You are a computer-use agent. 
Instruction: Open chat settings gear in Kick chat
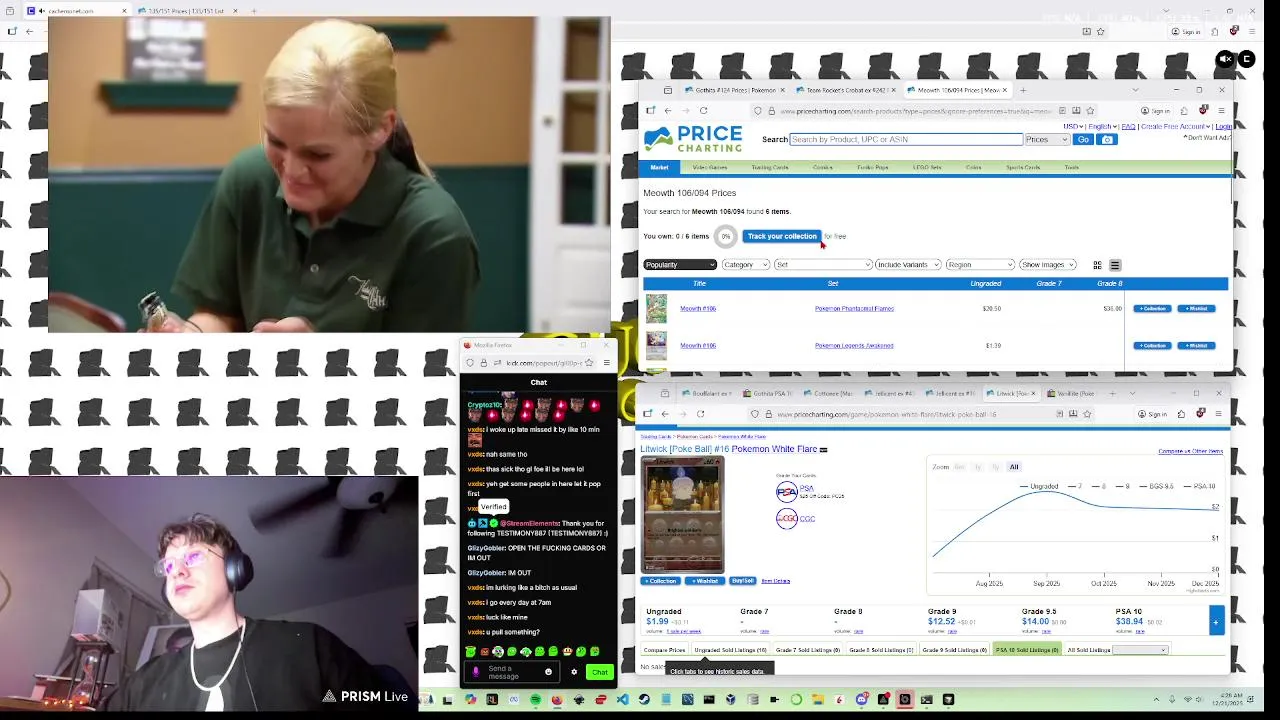(574, 672)
